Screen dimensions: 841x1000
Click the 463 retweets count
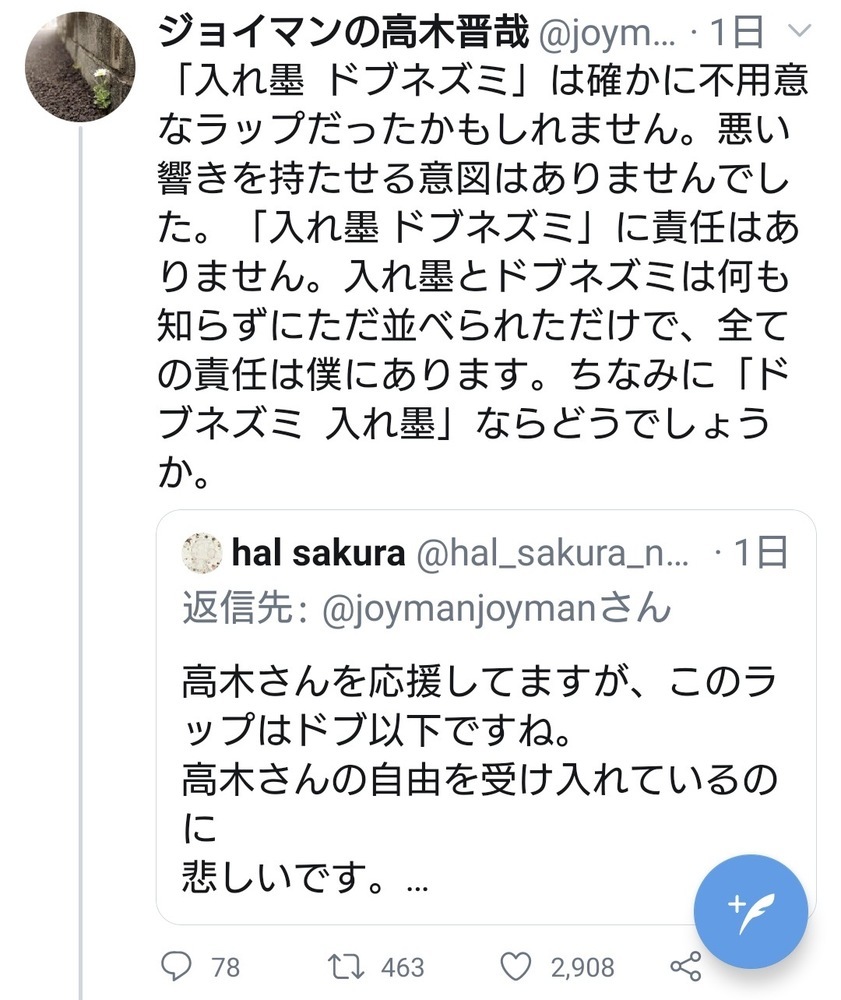coord(403,967)
